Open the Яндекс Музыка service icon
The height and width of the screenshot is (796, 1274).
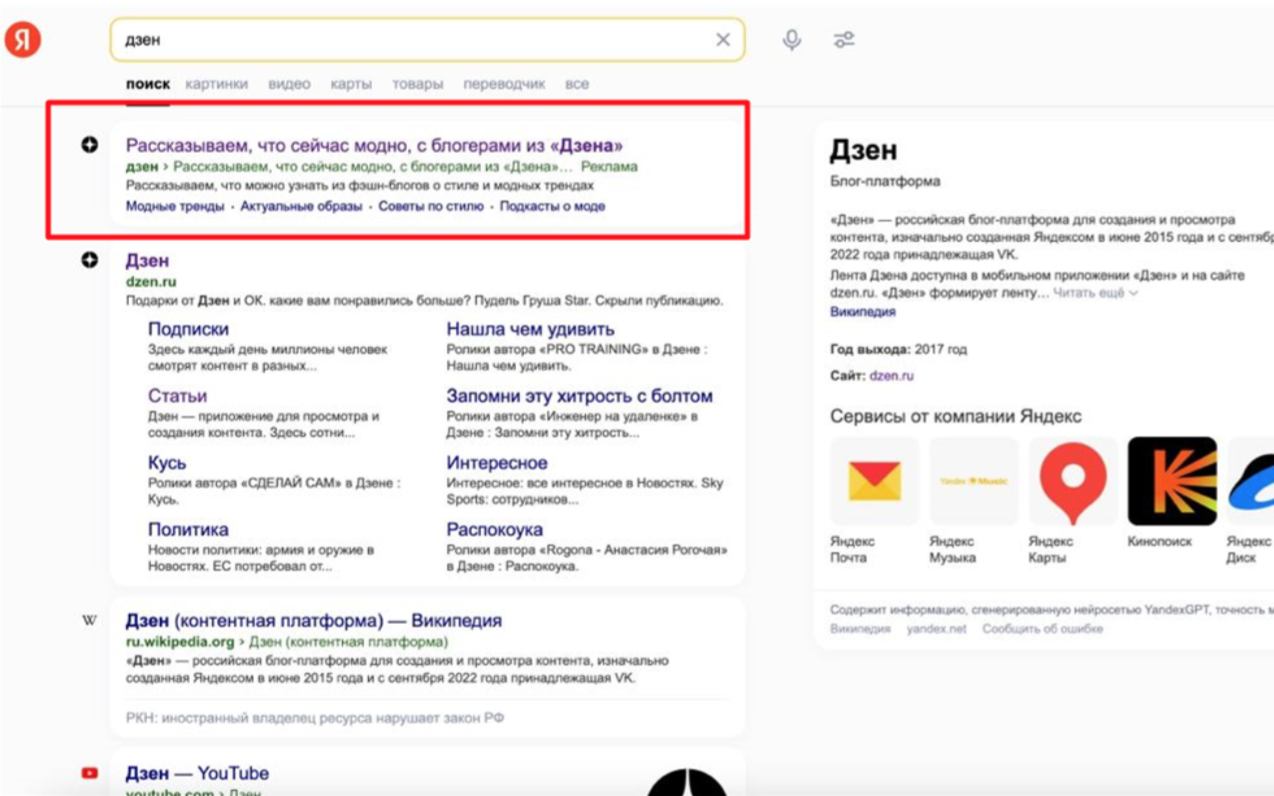tap(974, 481)
